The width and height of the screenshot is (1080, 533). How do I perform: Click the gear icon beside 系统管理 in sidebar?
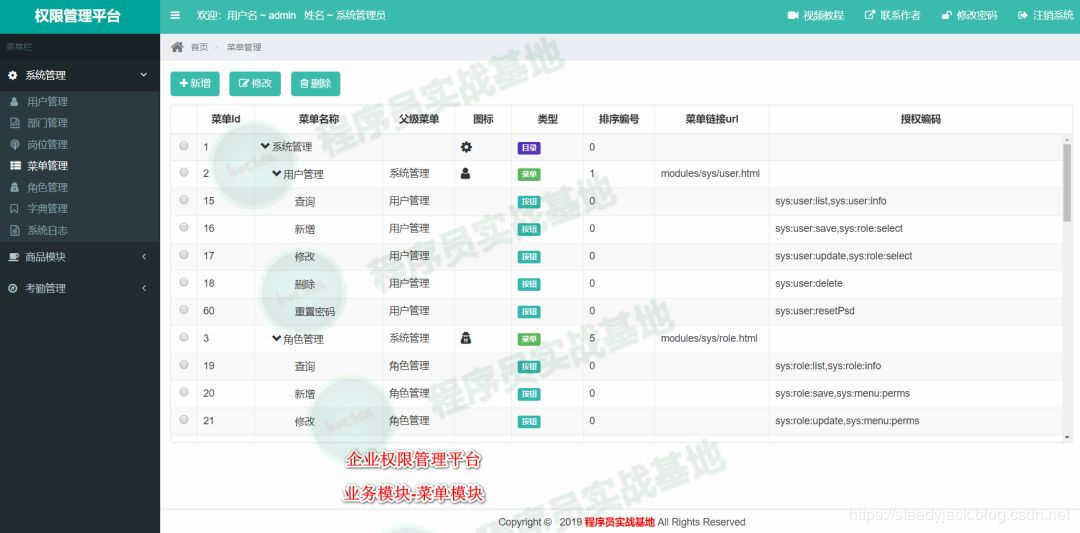(x=12, y=76)
